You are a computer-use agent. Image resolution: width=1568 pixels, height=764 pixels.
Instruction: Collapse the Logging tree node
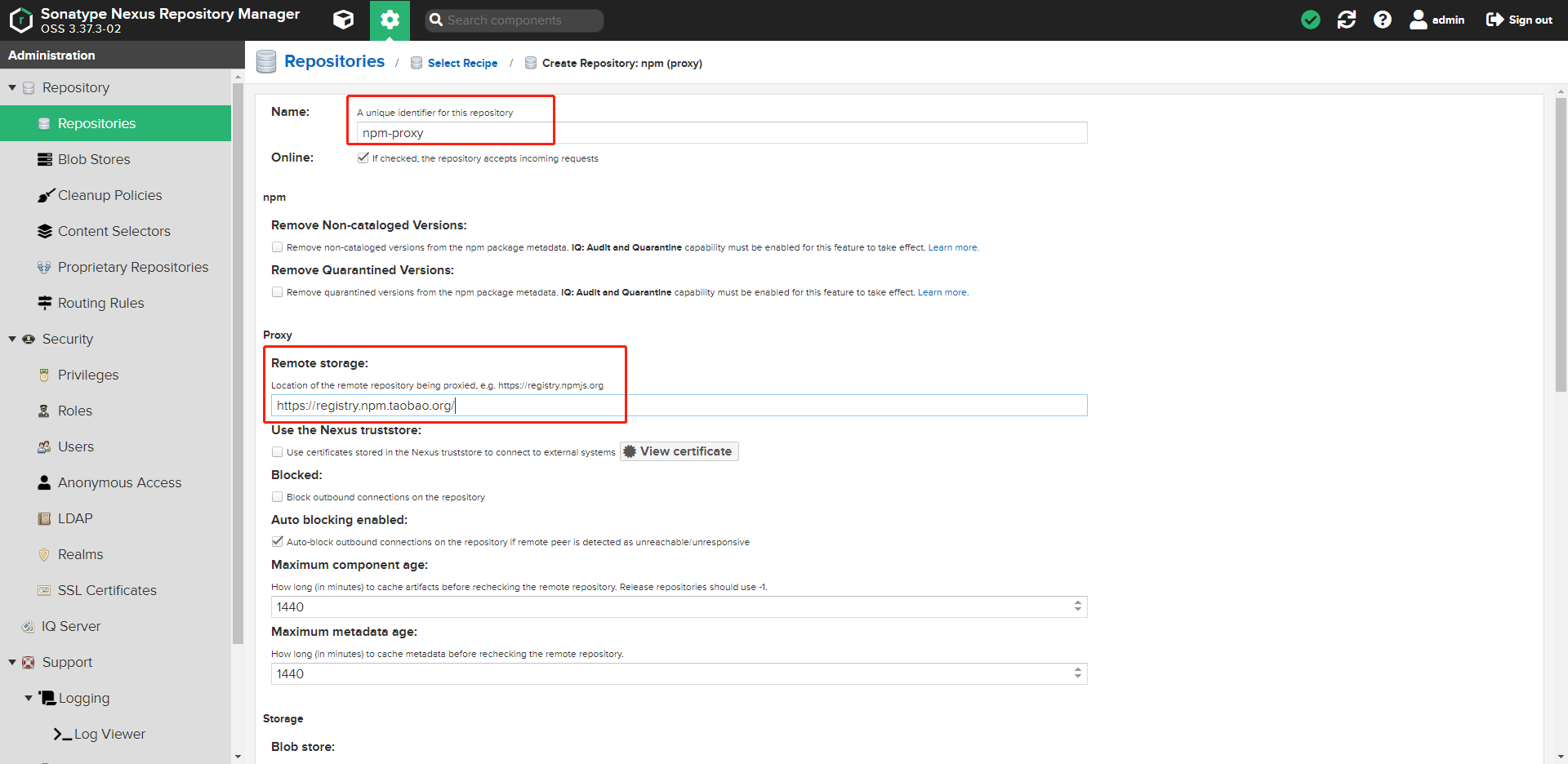pyautogui.click(x=29, y=698)
